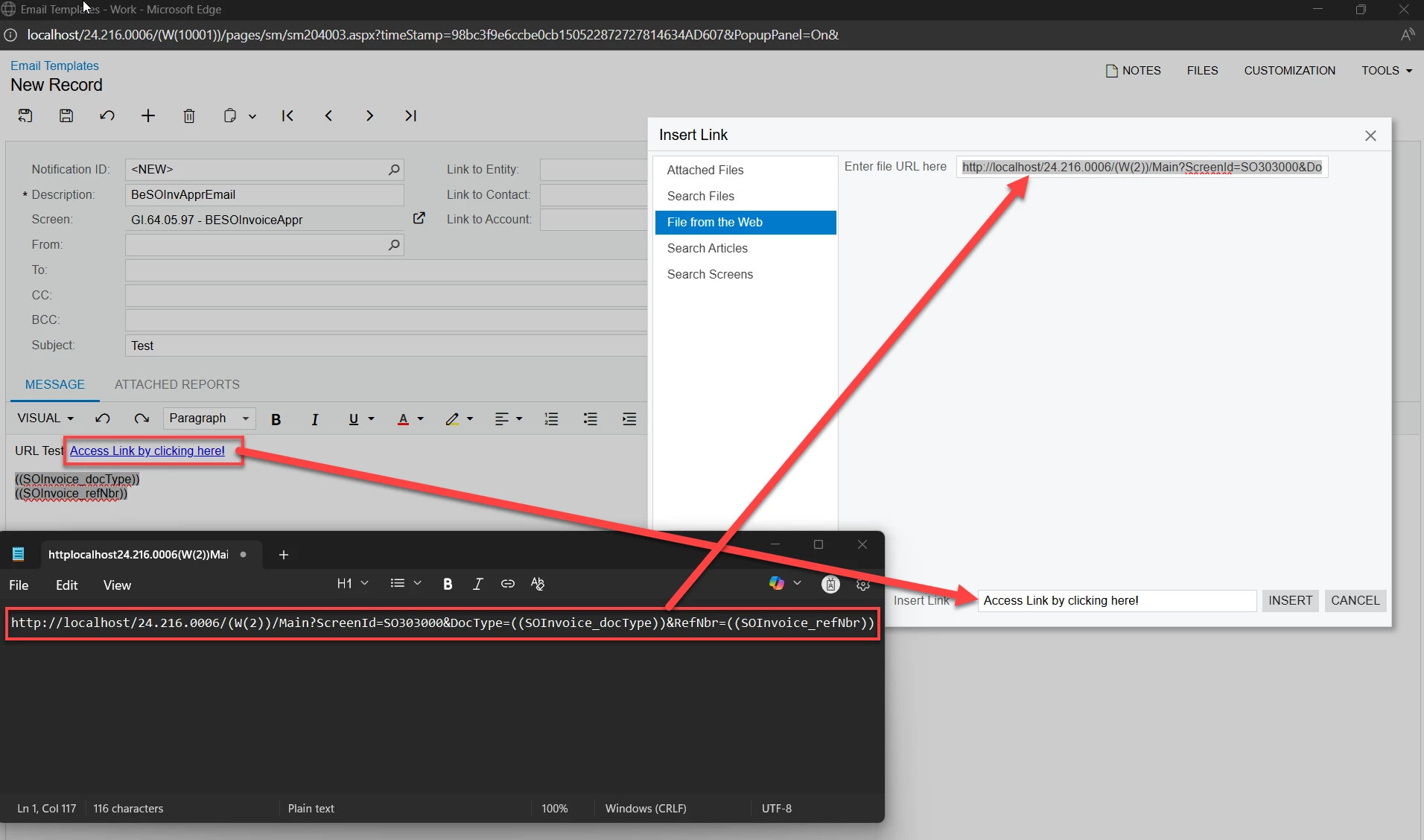Click the CANCEL button
The image size is (1424, 840).
click(x=1355, y=601)
